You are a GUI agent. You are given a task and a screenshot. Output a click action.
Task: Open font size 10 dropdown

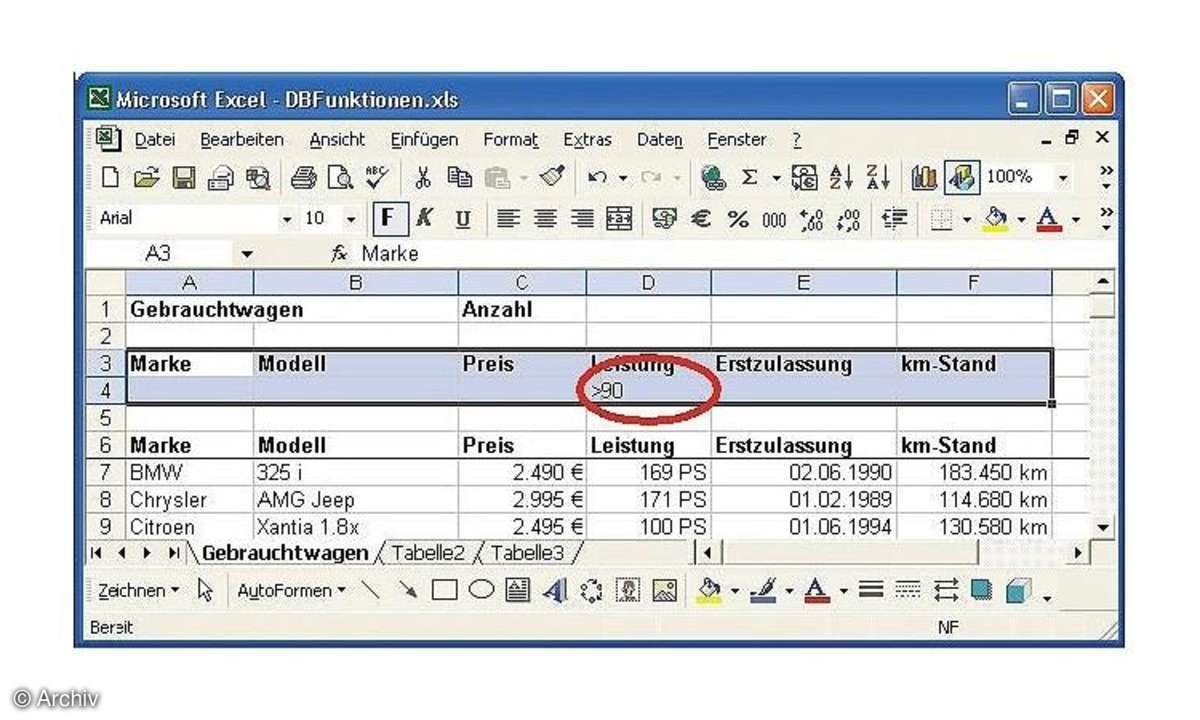(x=350, y=219)
